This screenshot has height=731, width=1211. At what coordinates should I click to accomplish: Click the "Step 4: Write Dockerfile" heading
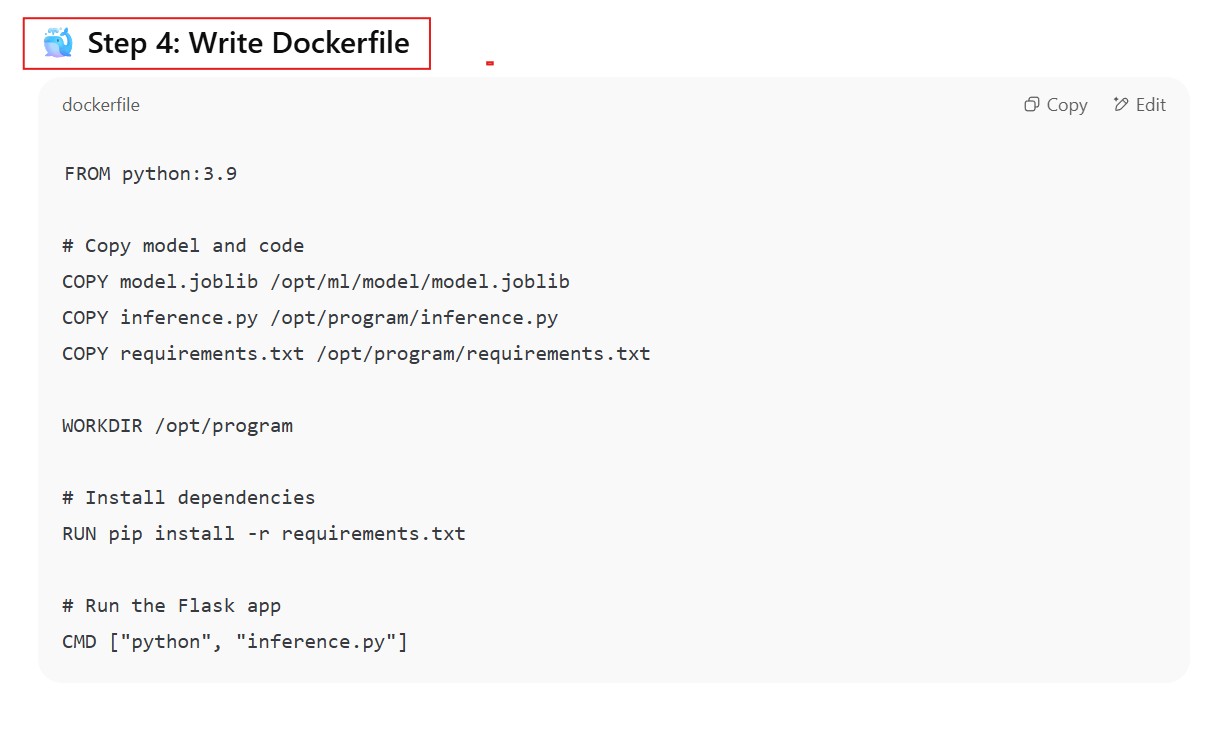(248, 43)
